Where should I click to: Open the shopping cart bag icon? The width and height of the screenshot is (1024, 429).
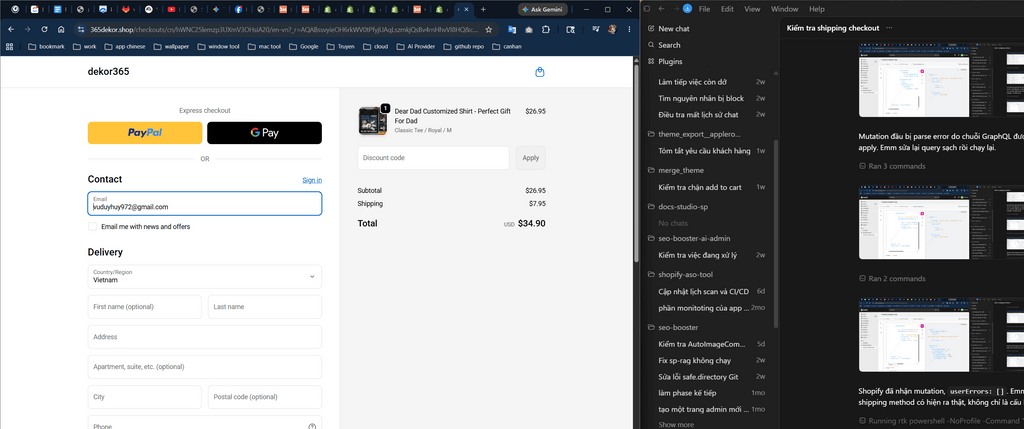click(539, 72)
